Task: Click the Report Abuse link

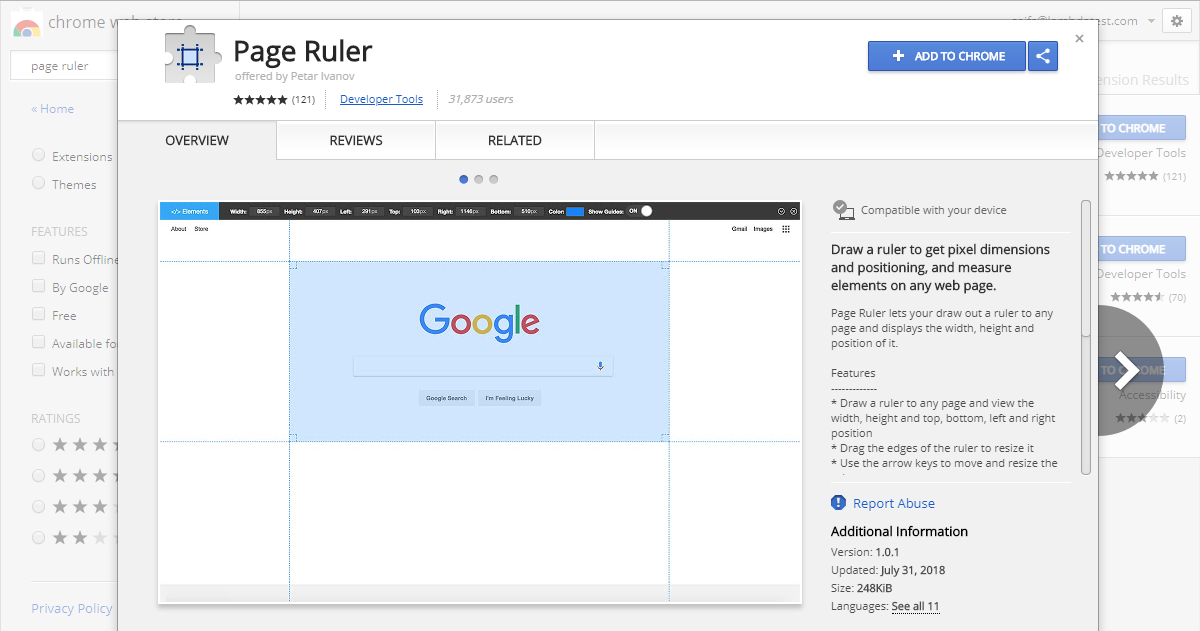Action: point(894,503)
